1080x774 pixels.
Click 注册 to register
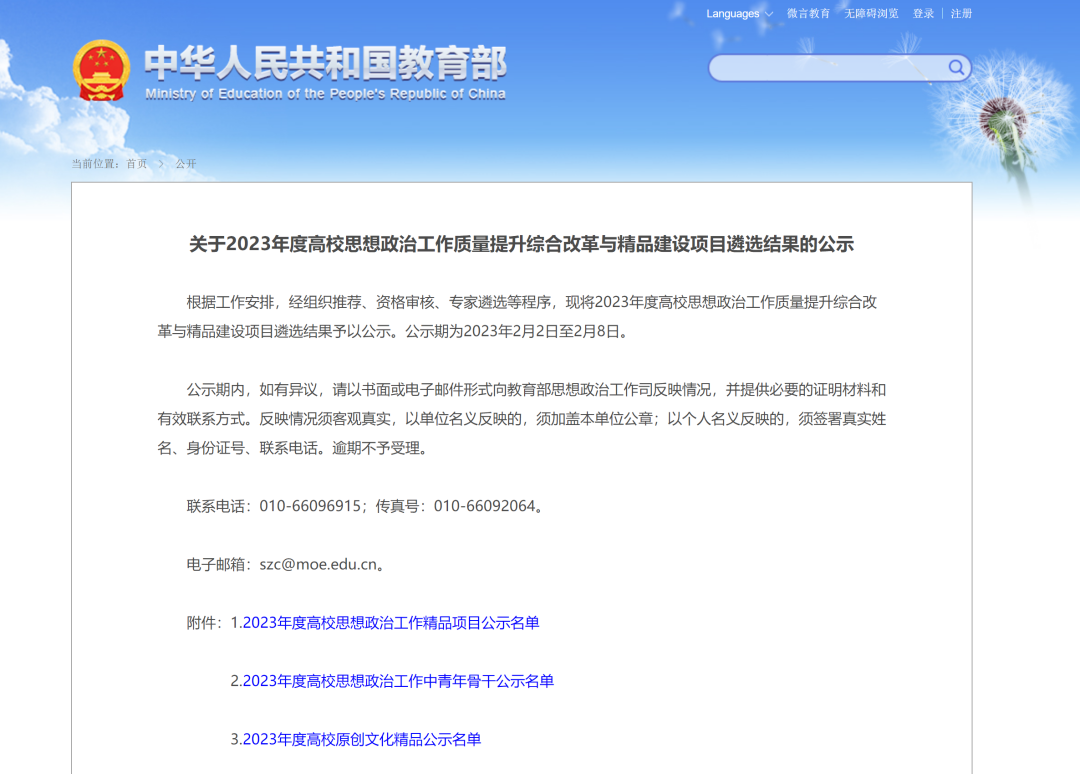pos(961,14)
